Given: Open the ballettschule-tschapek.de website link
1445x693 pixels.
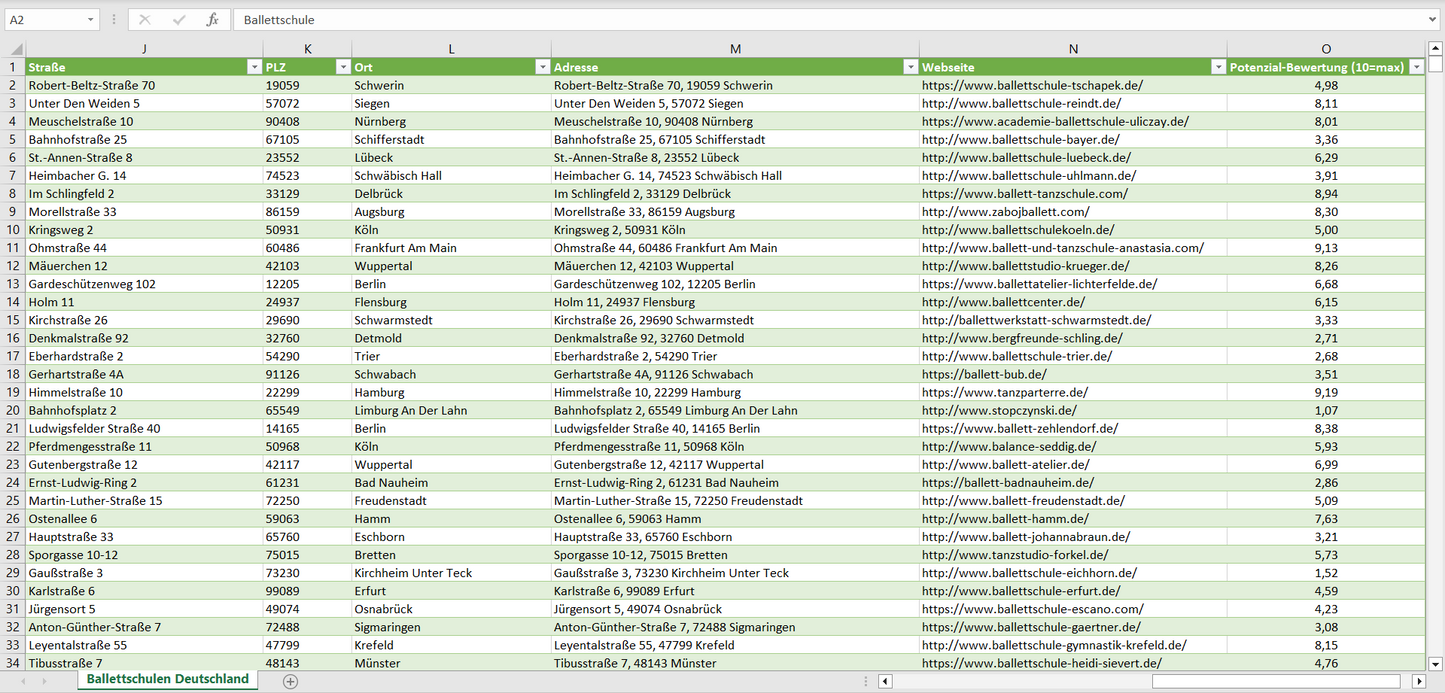Looking at the screenshot, I should 1032,86.
